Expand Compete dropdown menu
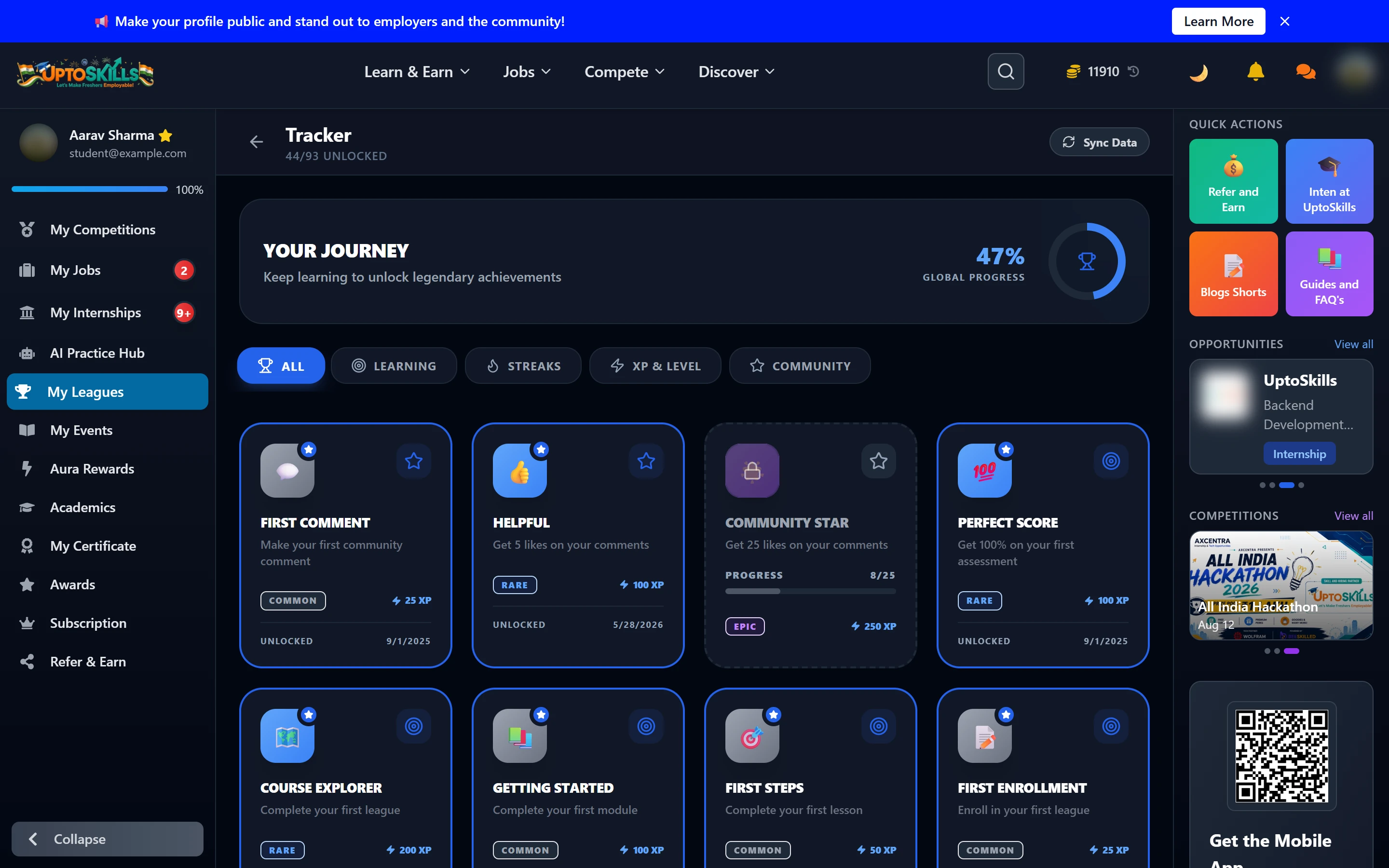 [x=625, y=72]
